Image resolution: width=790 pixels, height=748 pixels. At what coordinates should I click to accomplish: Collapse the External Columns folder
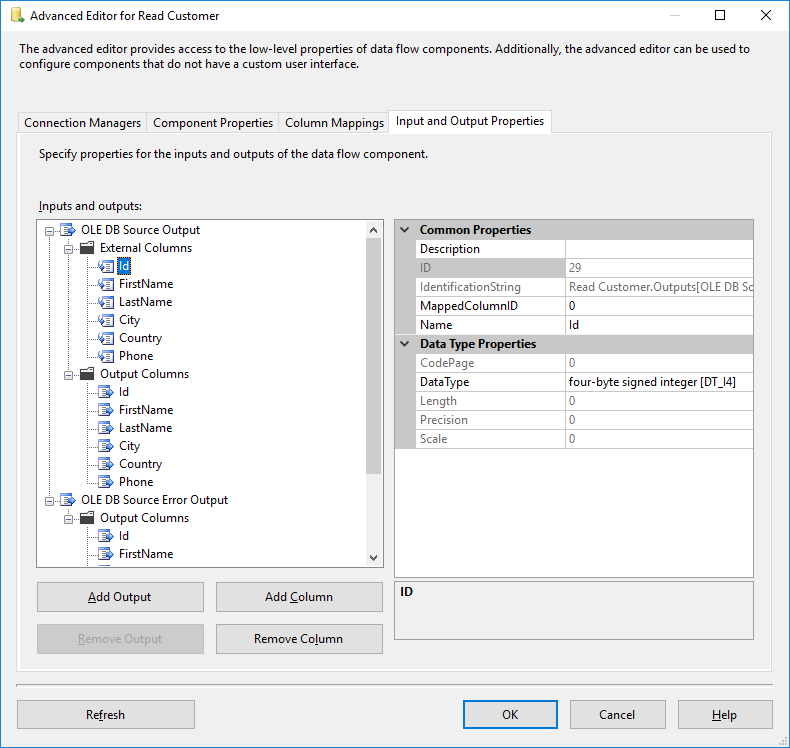[x=69, y=249]
